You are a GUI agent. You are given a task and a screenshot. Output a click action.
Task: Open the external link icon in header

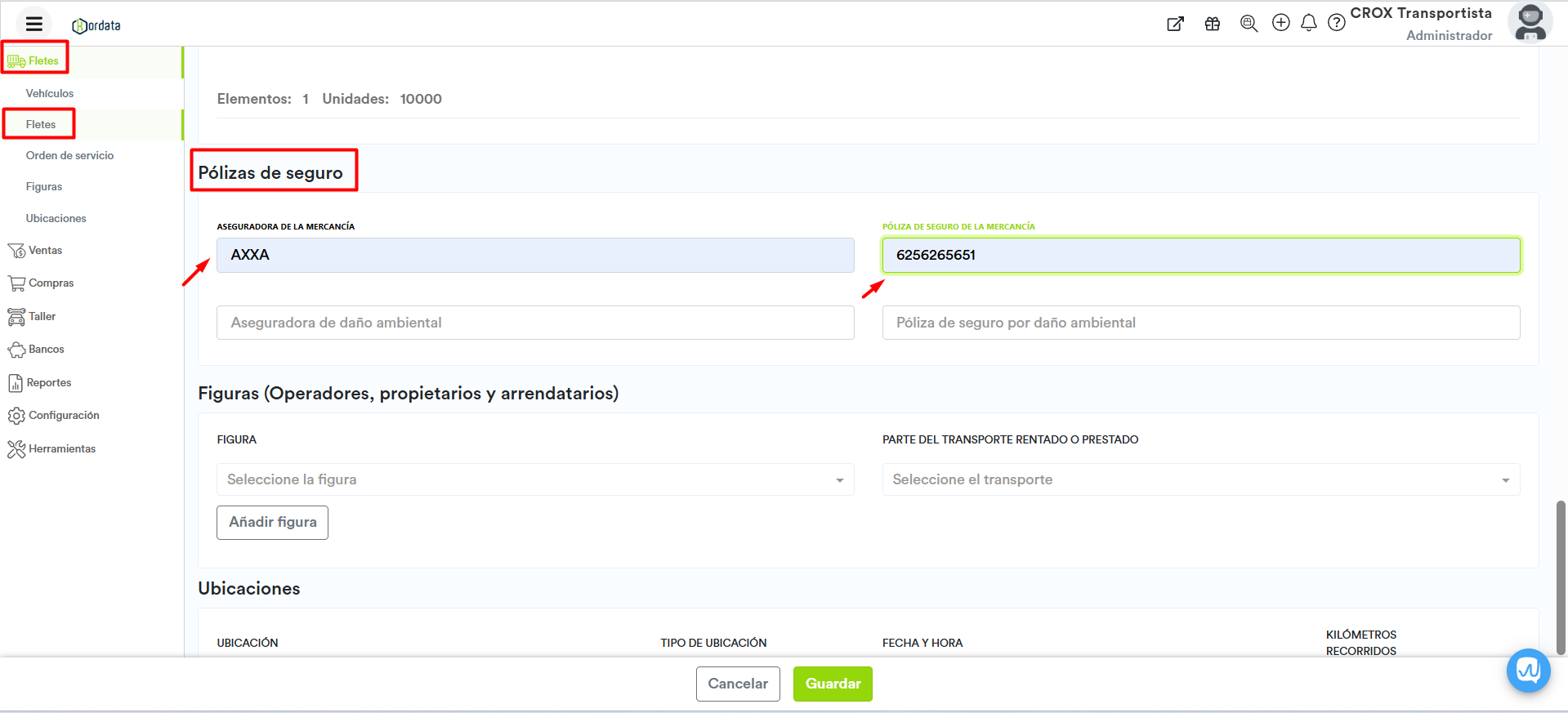pos(1175,24)
